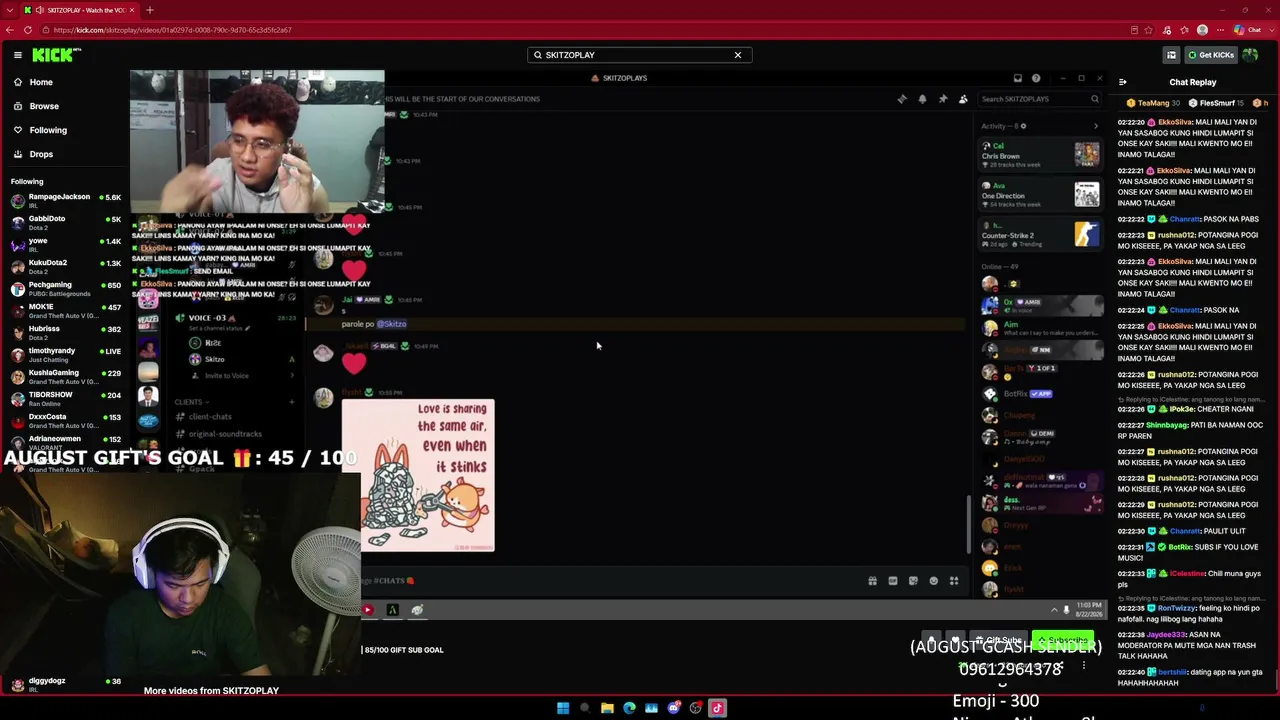Open the Discord gift icon in message bar
Screen dimensions: 1280x720
(872, 581)
